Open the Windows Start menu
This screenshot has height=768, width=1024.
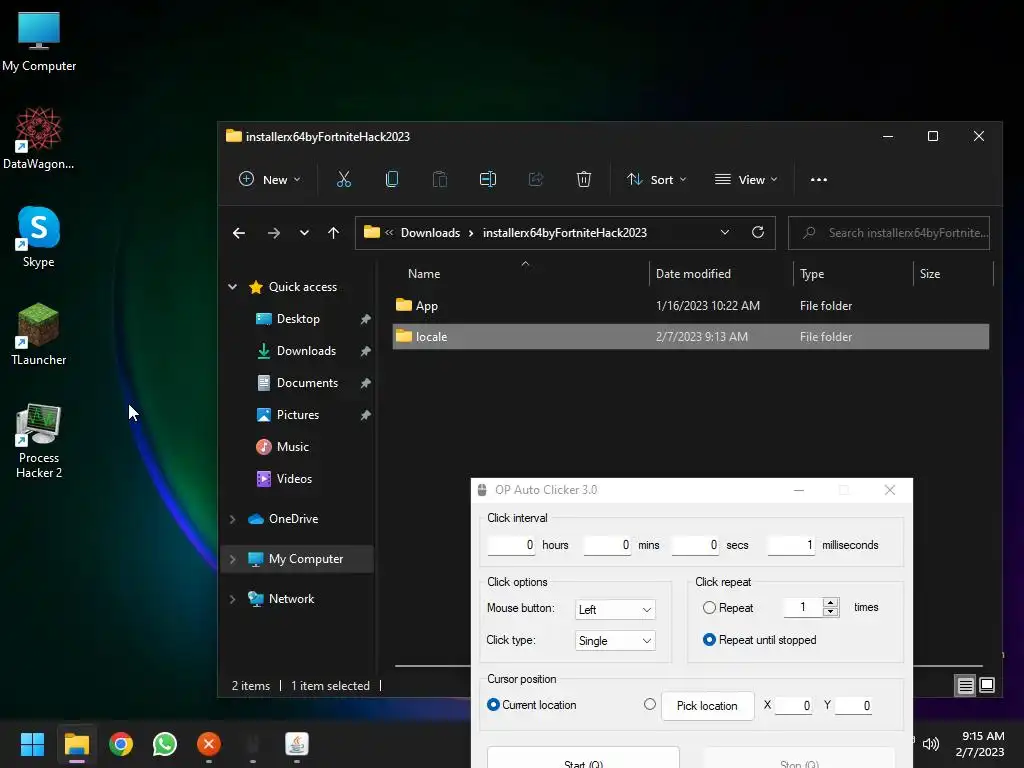pos(32,744)
